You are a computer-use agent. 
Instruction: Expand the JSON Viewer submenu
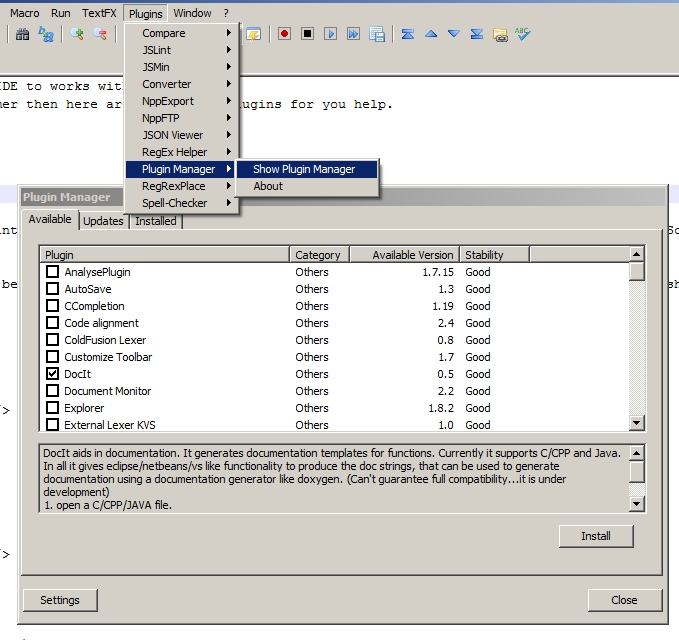point(182,135)
